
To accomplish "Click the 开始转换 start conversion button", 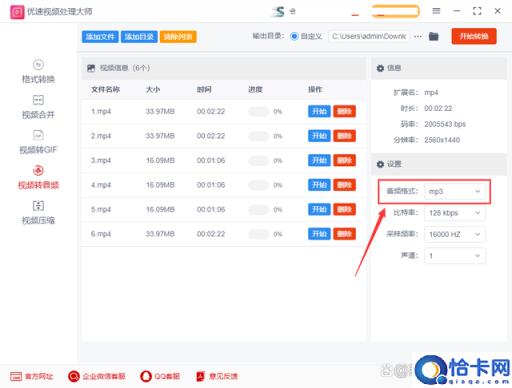I will click(474, 36).
